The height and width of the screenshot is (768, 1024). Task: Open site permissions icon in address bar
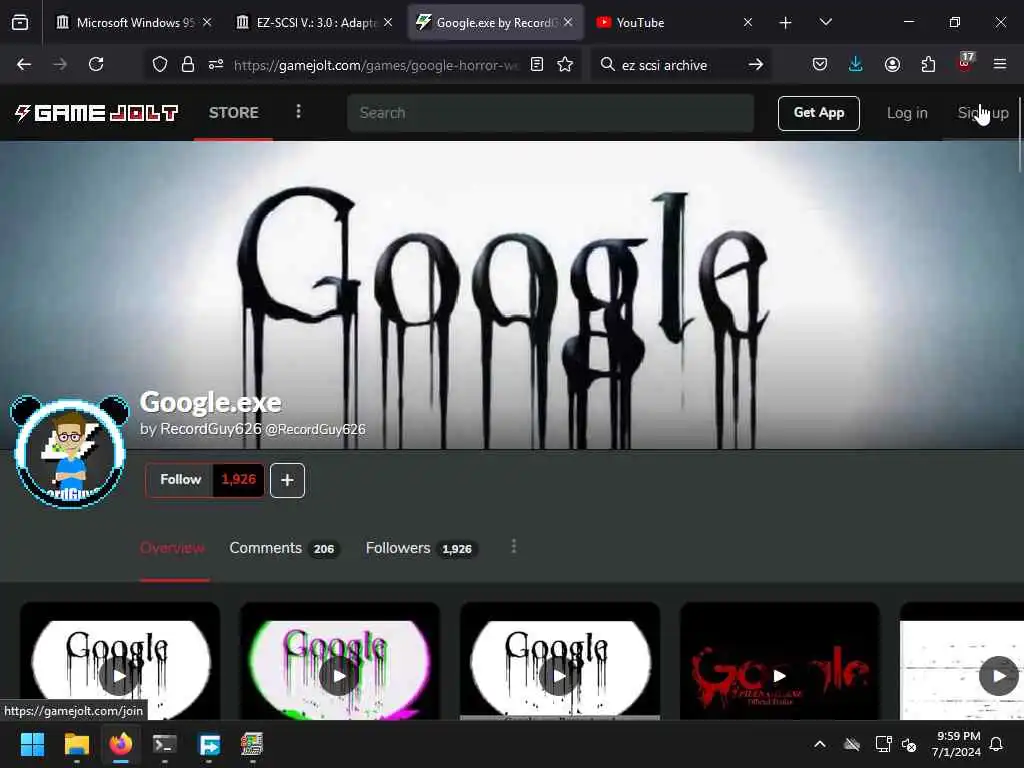point(216,64)
